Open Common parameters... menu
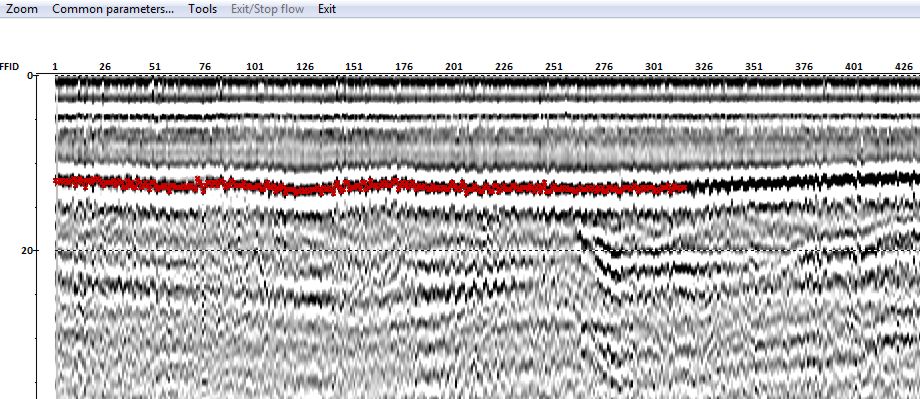 [x=113, y=9]
